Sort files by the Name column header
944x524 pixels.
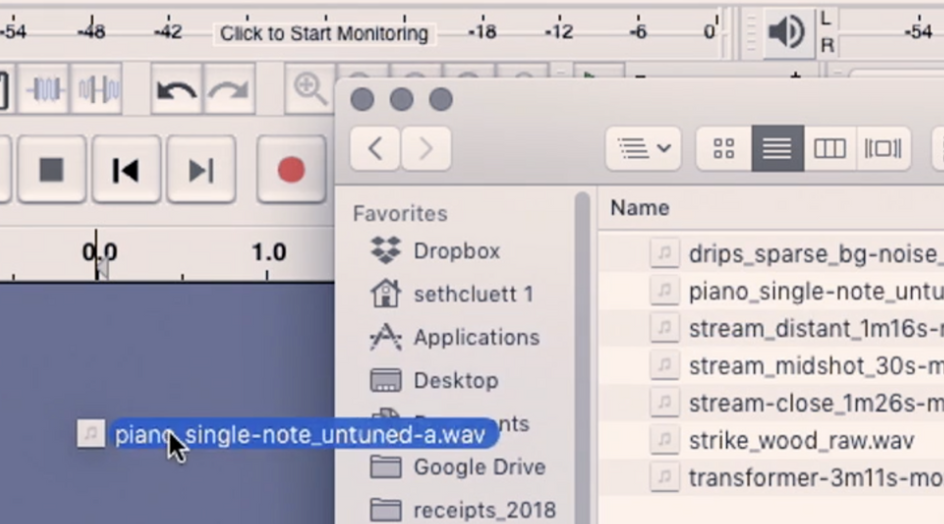tap(640, 208)
